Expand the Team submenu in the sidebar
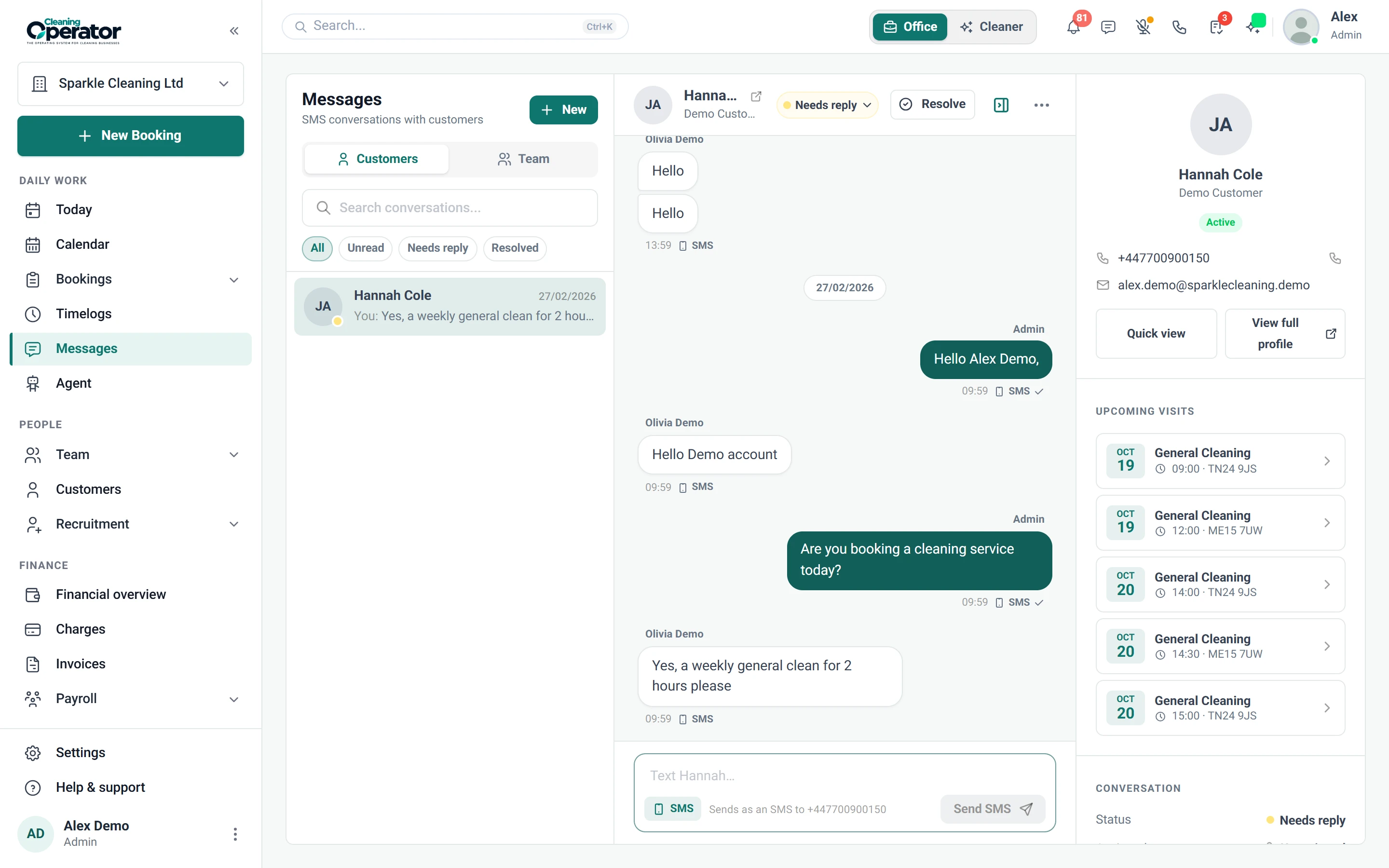 (x=233, y=455)
